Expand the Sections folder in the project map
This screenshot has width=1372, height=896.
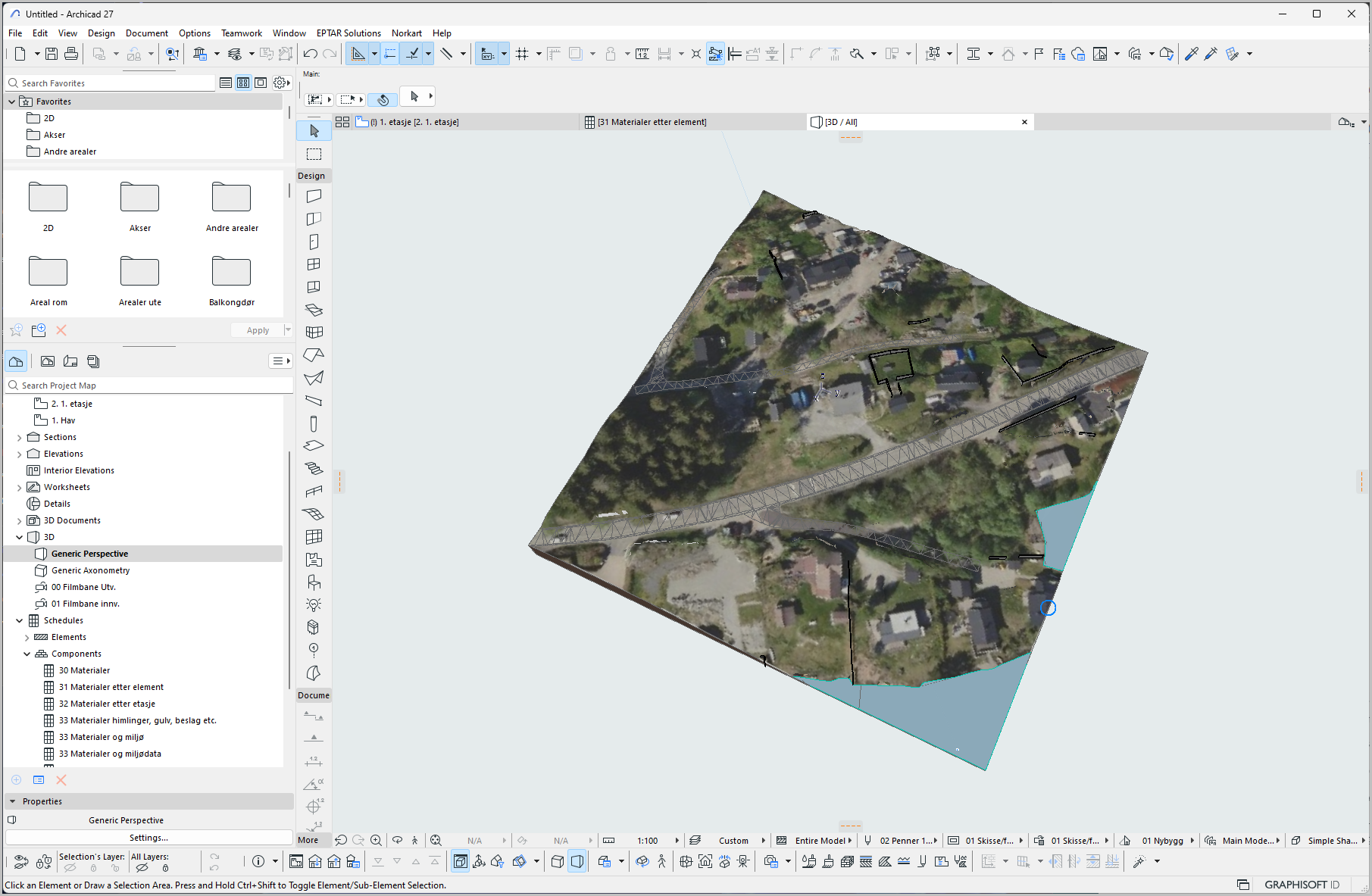pos(20,437)
